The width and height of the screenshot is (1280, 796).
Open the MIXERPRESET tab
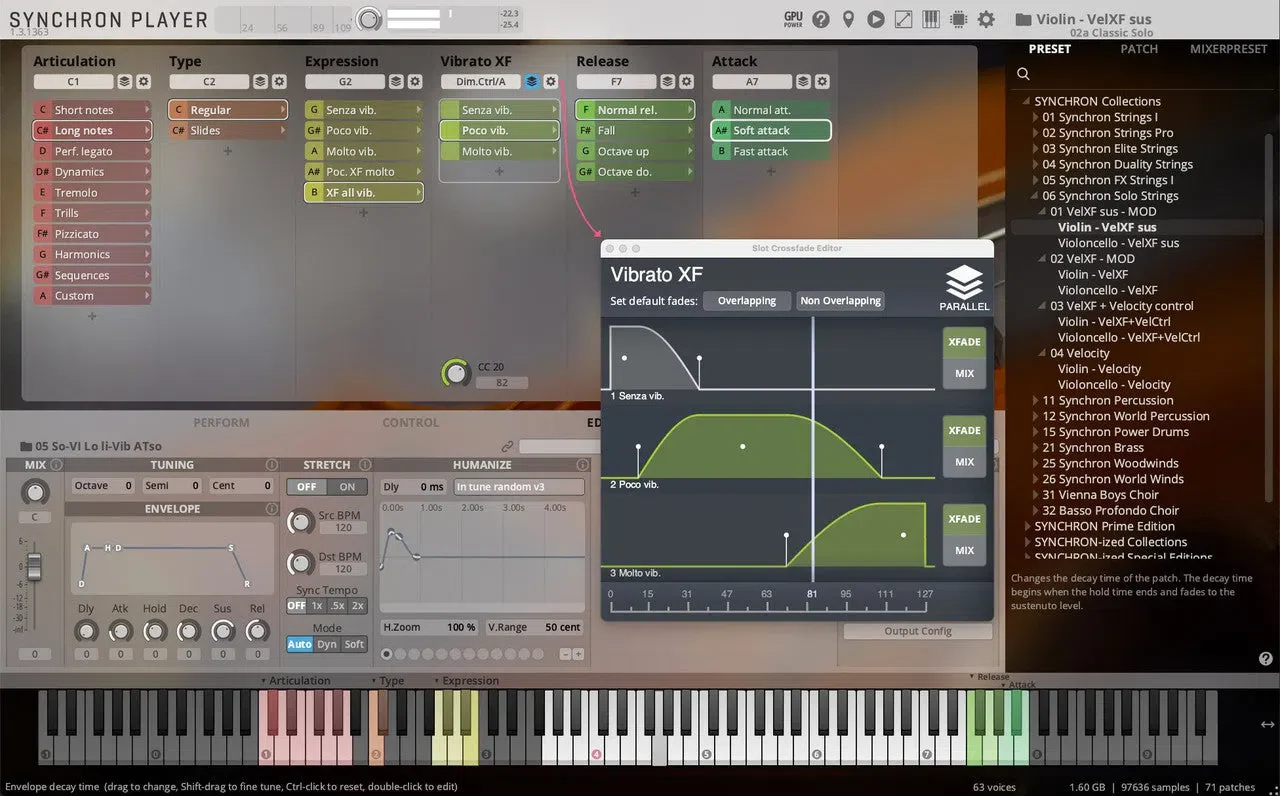point(1228,49)
